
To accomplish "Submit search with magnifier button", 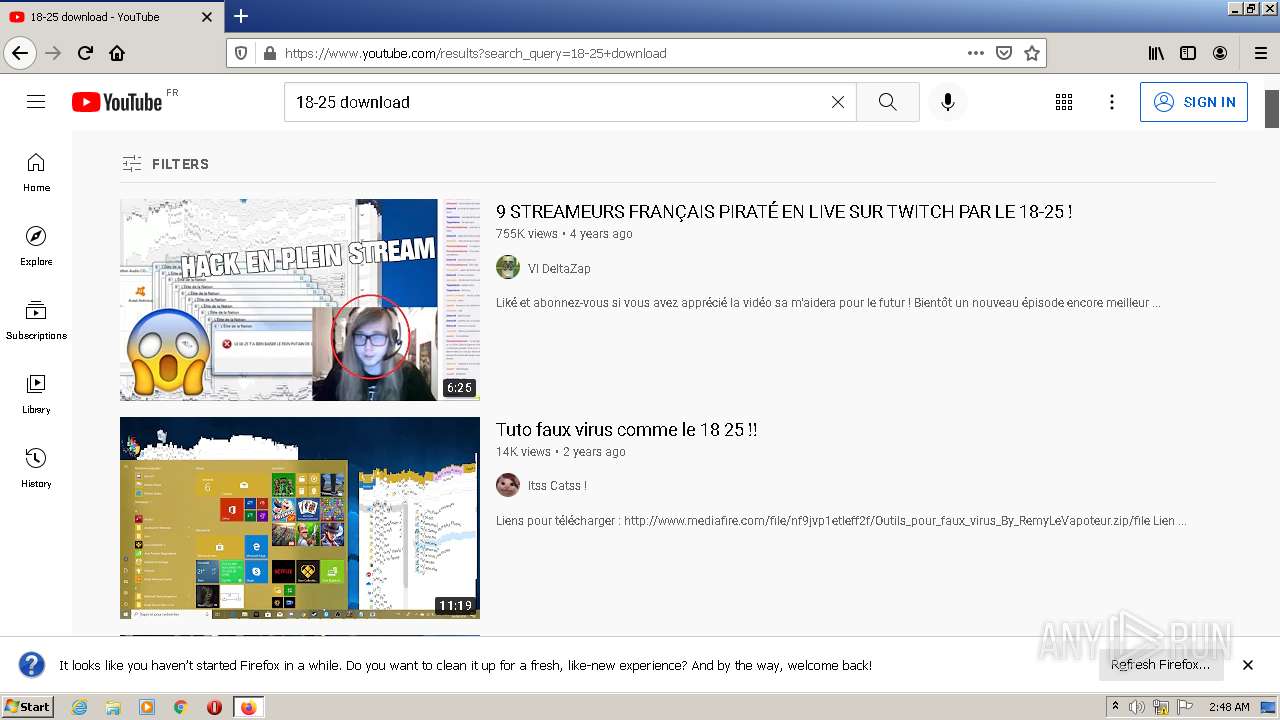I will click(x=888, y=102).
